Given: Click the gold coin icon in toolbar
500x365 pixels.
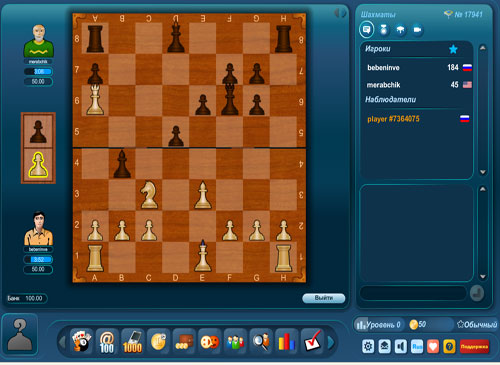Looking at the screenshot, I should click(158, 341).
